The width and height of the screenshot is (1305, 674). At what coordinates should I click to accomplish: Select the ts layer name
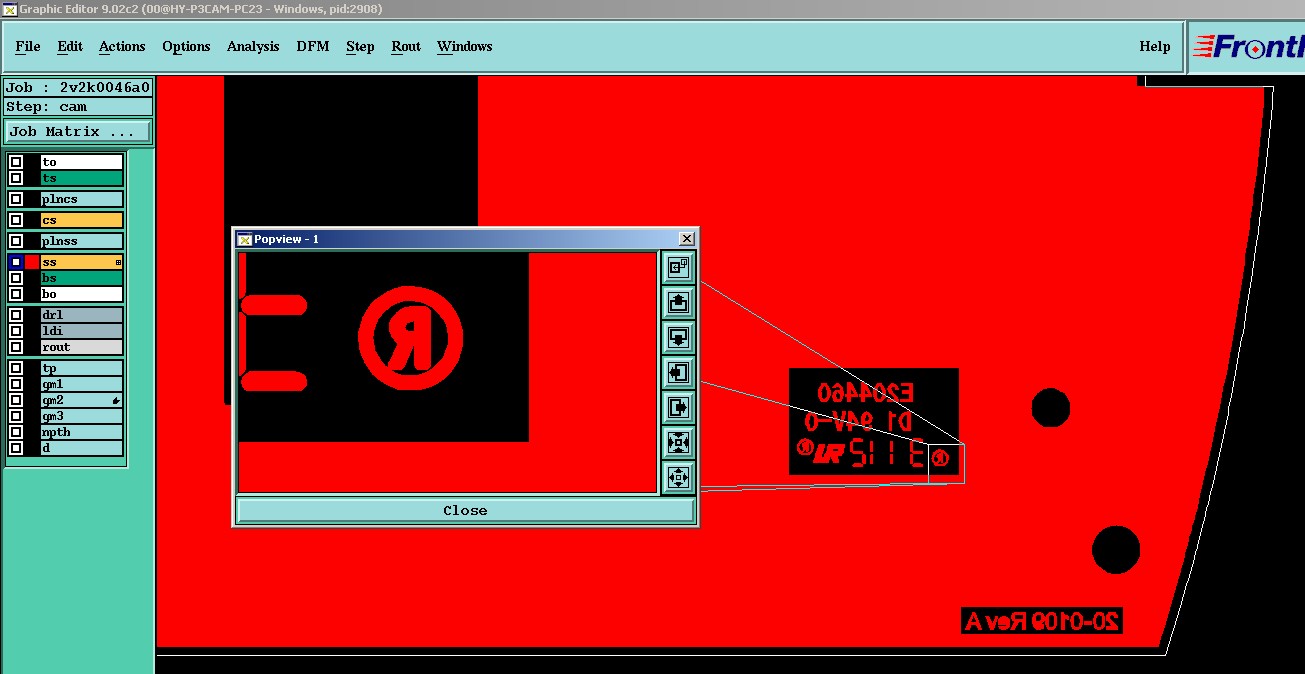tap(82, 178)
